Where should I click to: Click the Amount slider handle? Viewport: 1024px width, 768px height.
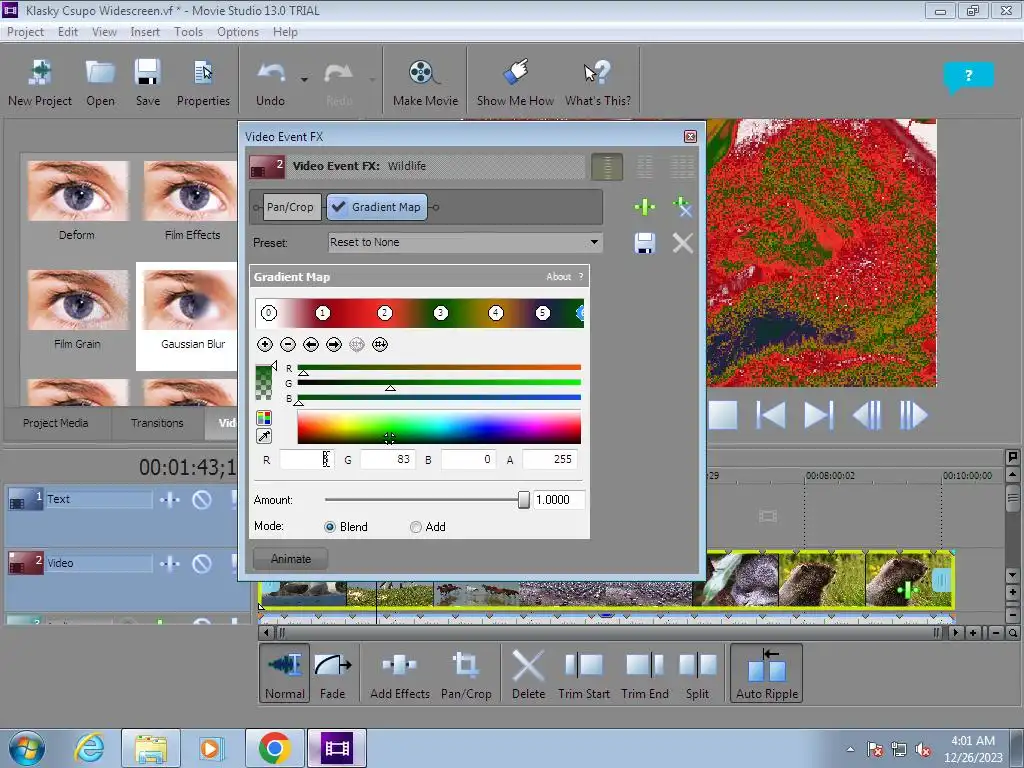pyautogui.click(x=524, y=500)
